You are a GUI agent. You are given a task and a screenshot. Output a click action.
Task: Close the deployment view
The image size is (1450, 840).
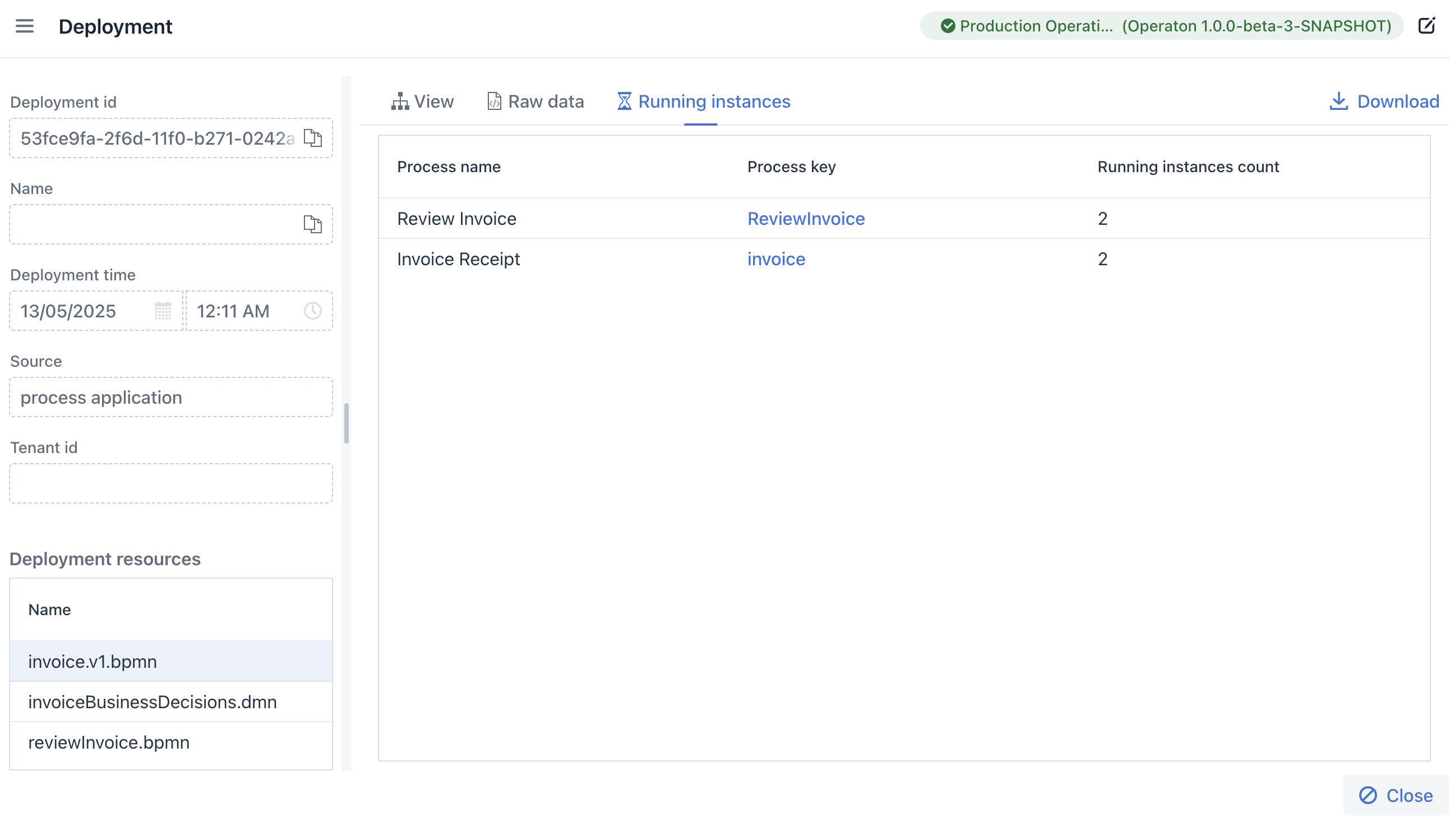[x=1396, y=796]
